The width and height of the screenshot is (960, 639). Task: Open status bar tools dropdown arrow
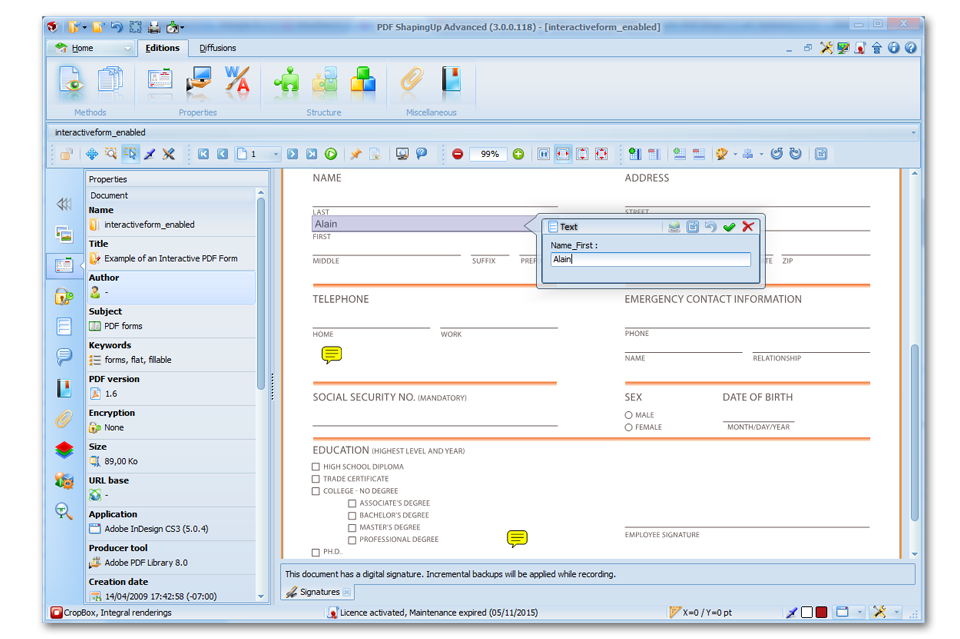pos(897,612)
